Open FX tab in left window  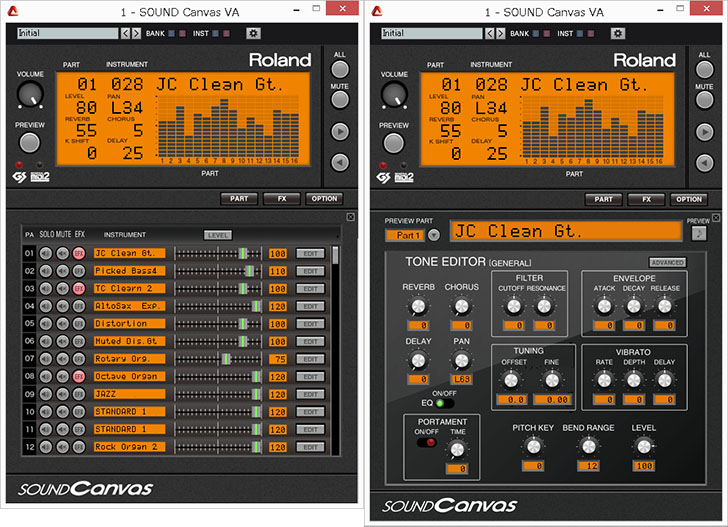click(x=282, y=199)
